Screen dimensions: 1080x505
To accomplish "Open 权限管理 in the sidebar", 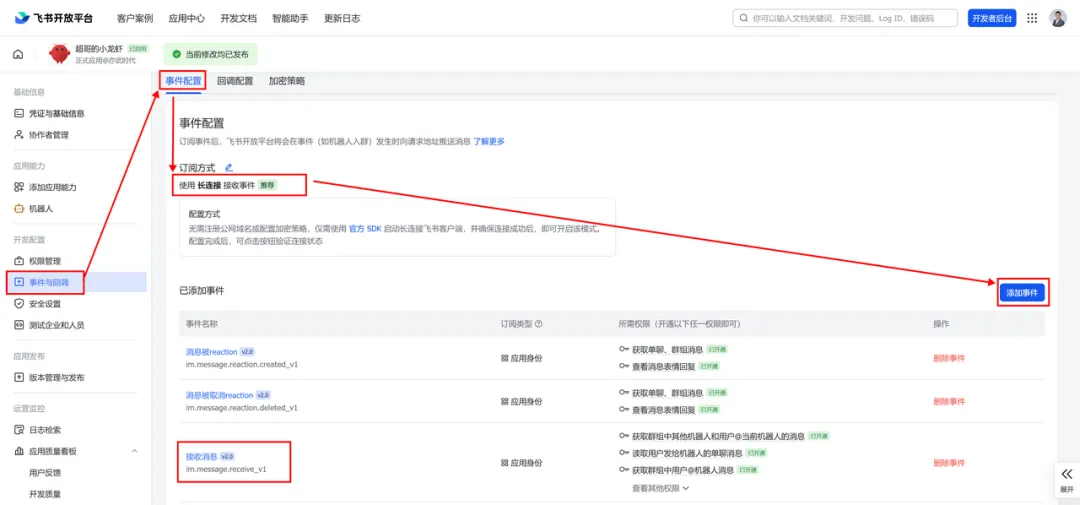I will coord(45,261).
